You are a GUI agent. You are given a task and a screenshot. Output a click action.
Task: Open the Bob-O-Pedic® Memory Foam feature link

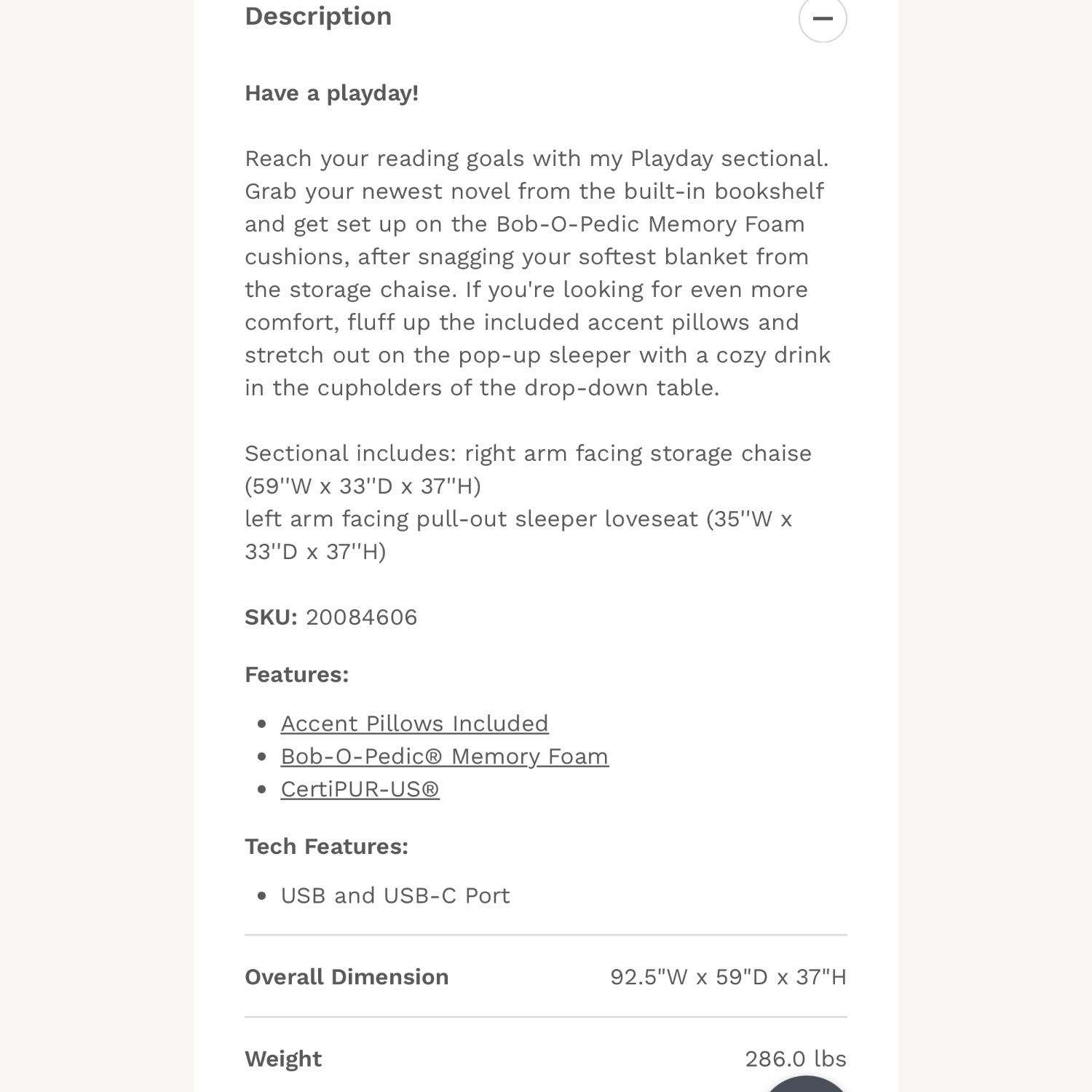444,756
